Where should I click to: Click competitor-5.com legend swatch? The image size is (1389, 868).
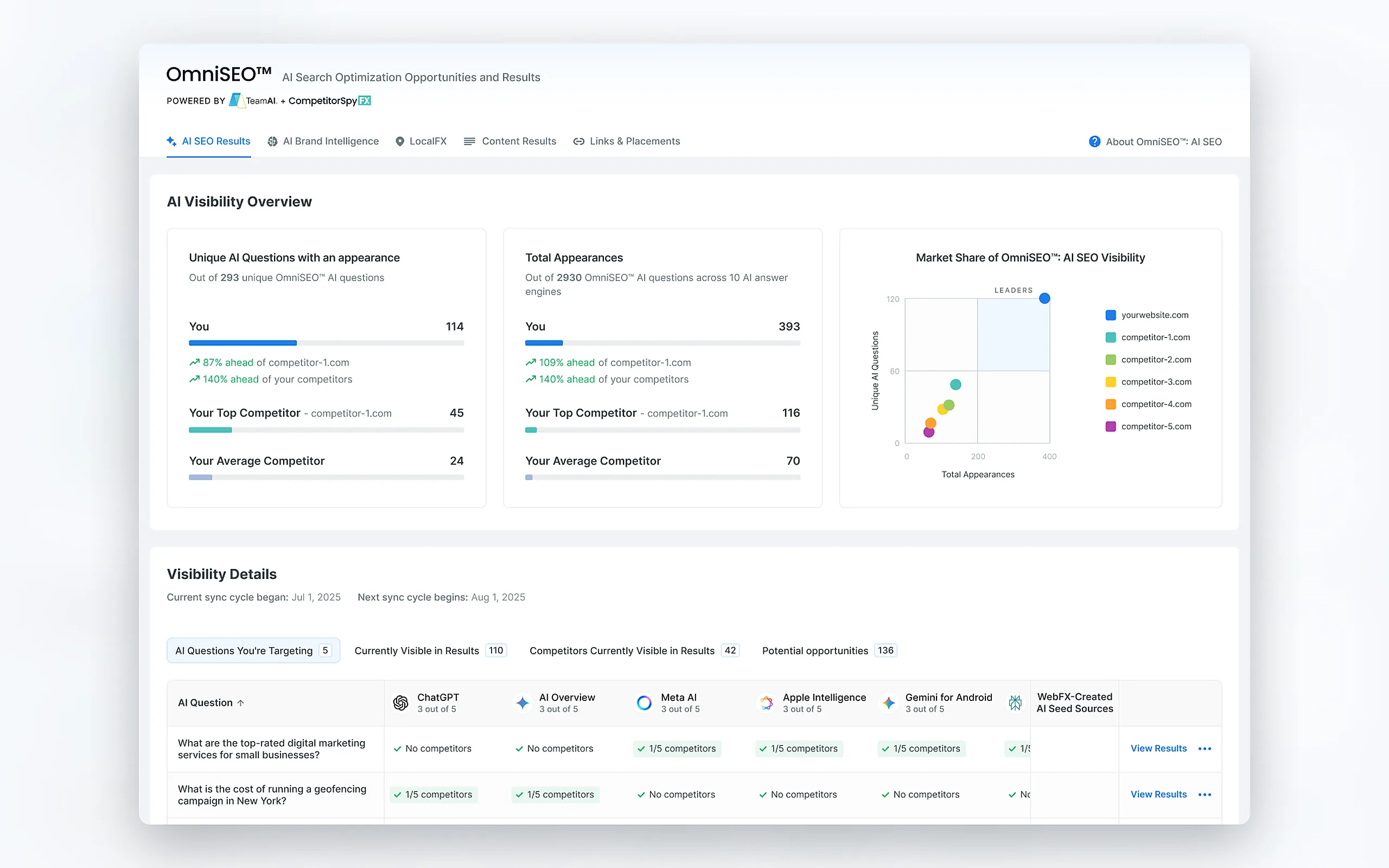(x=1111, y=426)
